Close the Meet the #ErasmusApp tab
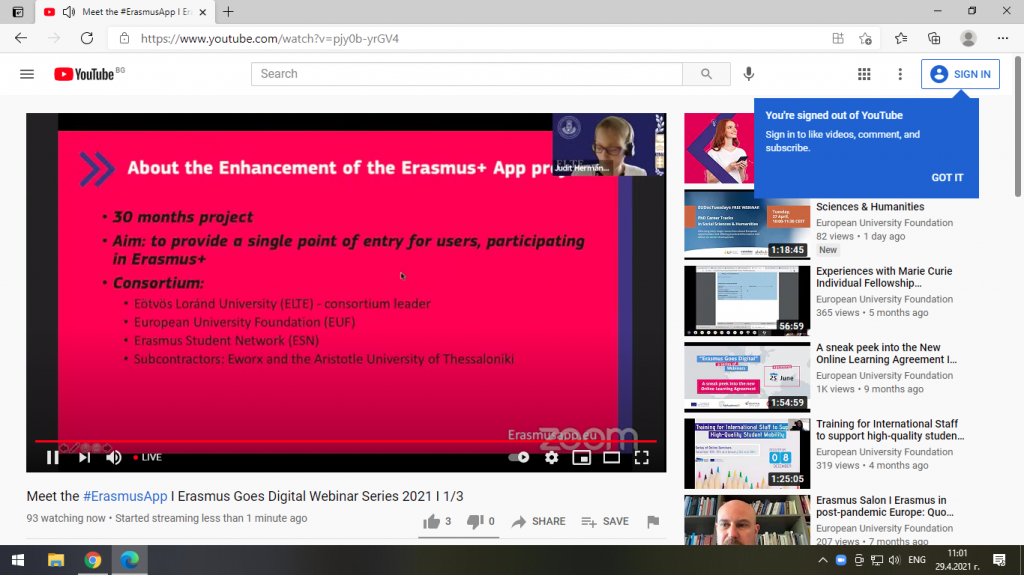 pos(202,12)
